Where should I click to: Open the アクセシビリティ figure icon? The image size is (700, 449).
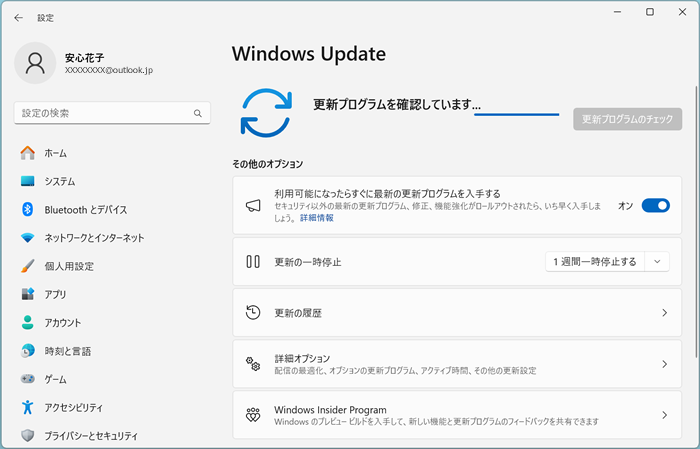pyautogui.click(x=28, y=407)
